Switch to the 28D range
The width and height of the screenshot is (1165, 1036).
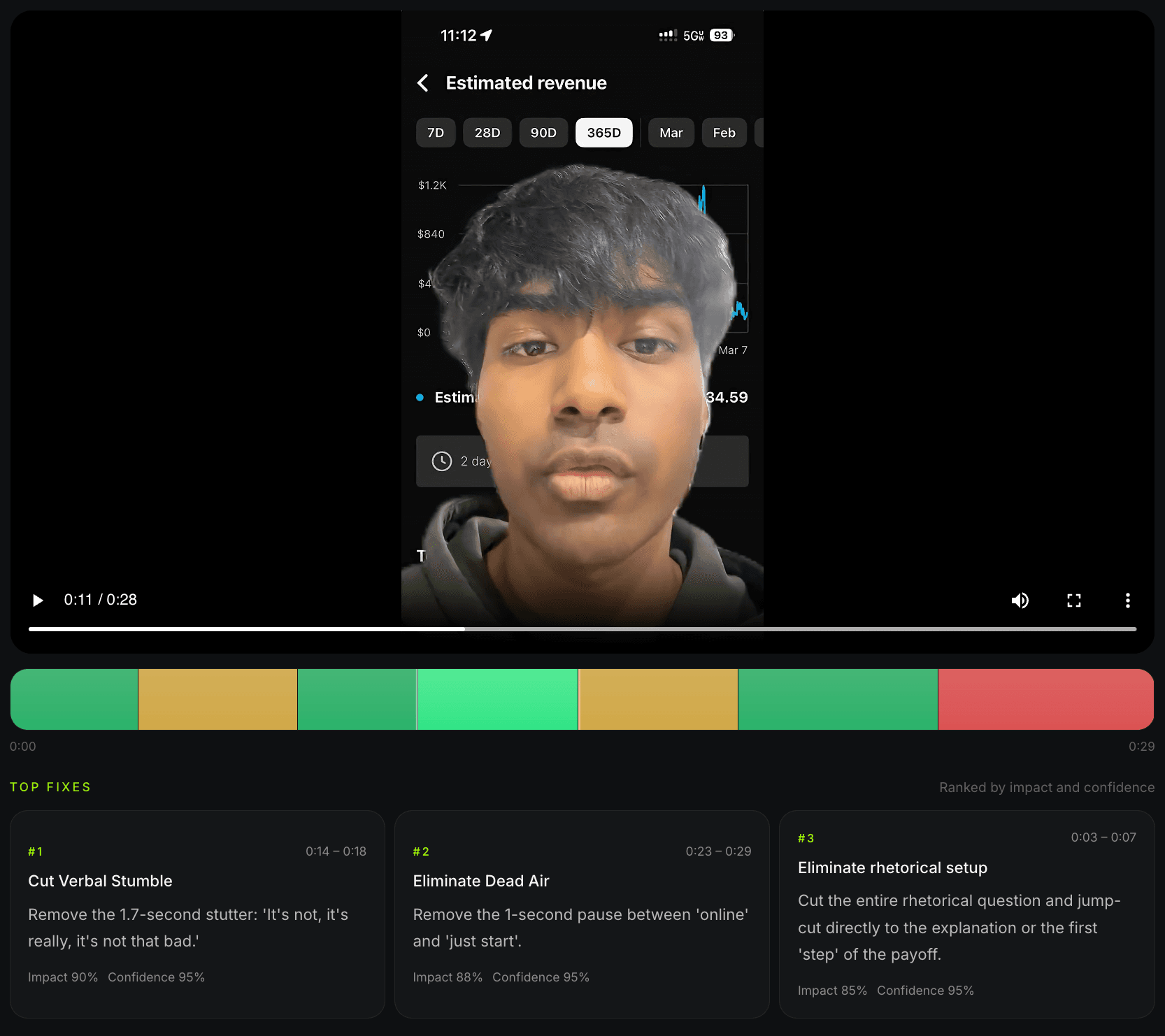click(487, 132)
